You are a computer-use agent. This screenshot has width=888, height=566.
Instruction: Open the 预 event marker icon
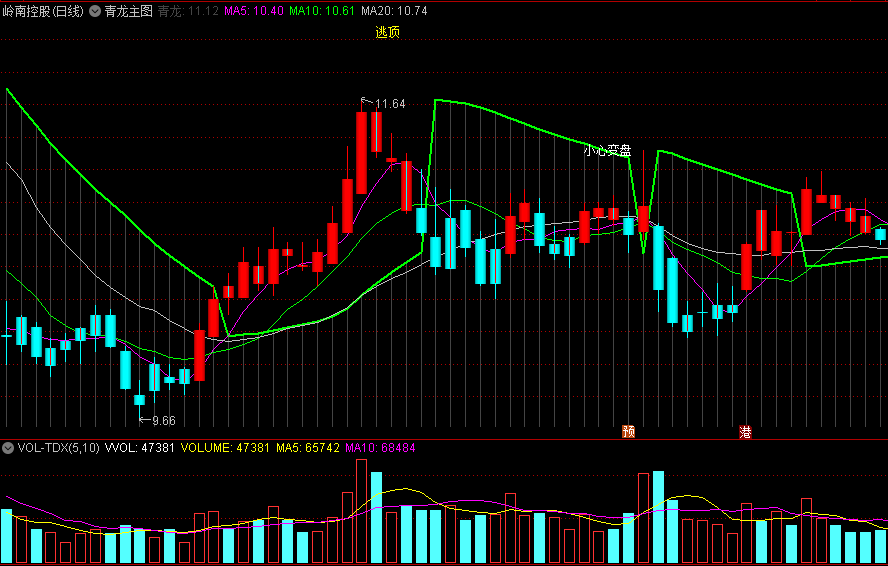[629, 432]
